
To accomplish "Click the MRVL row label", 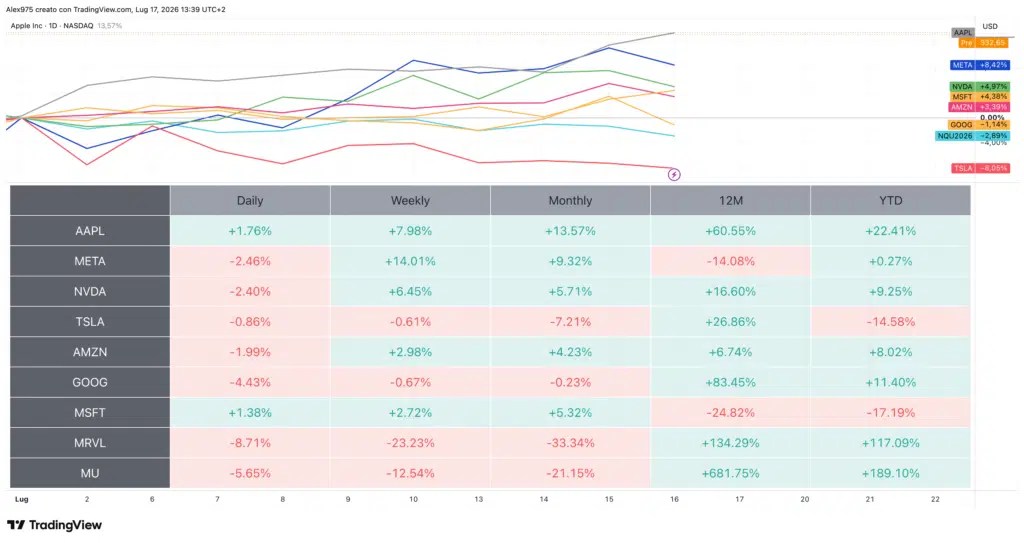I will click(x=89, y=443).
